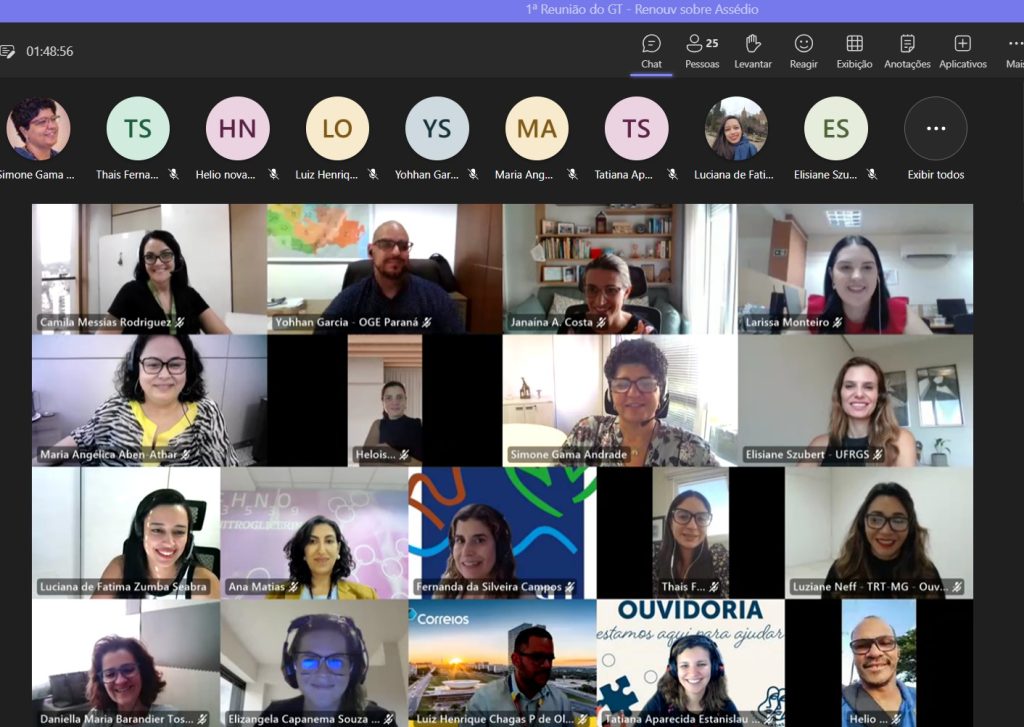Open the Chat panel
1024x727 pixels.
[x=651, y=51]
